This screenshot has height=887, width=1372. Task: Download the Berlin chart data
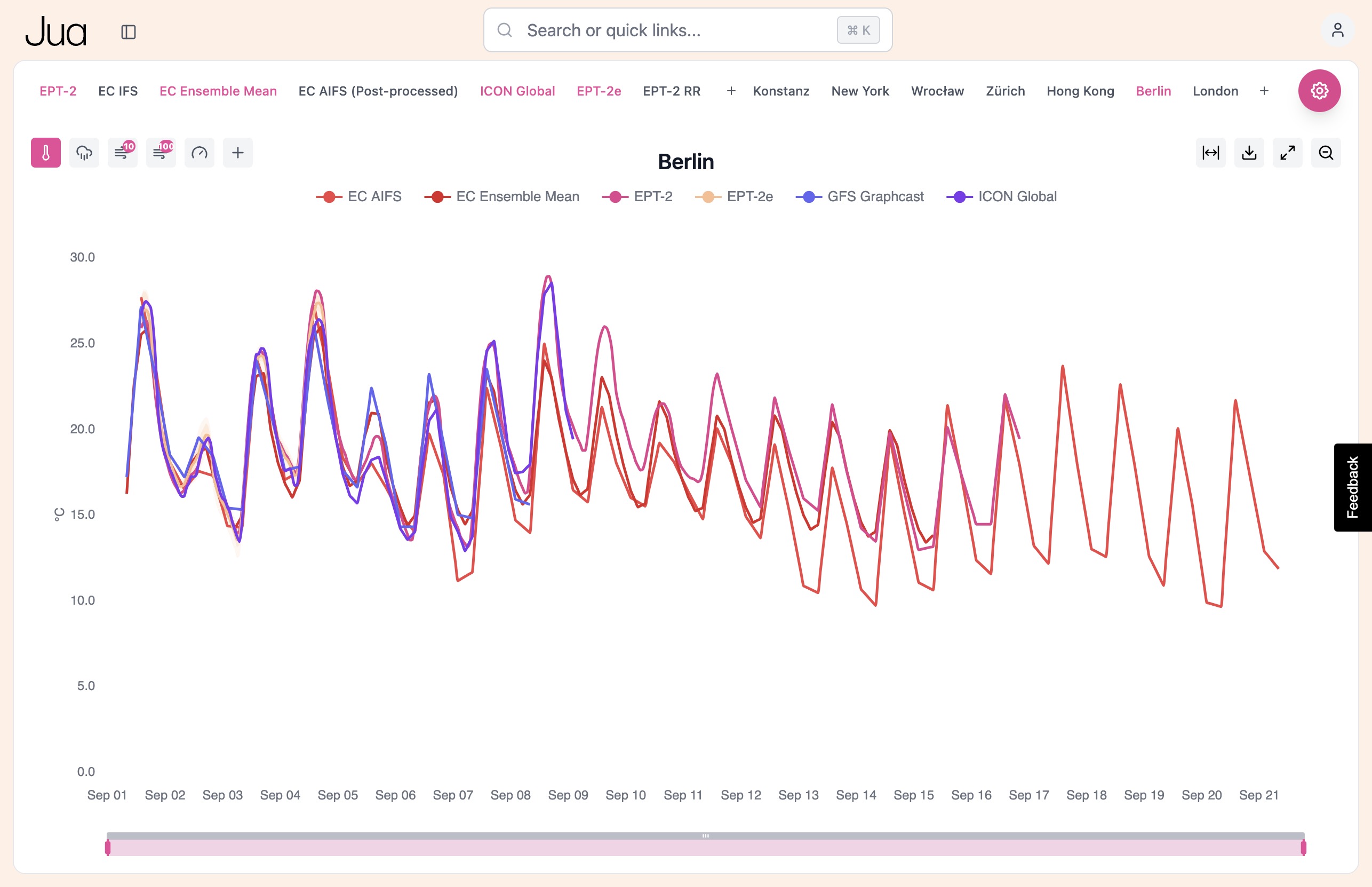click(x=1249, y=153)
